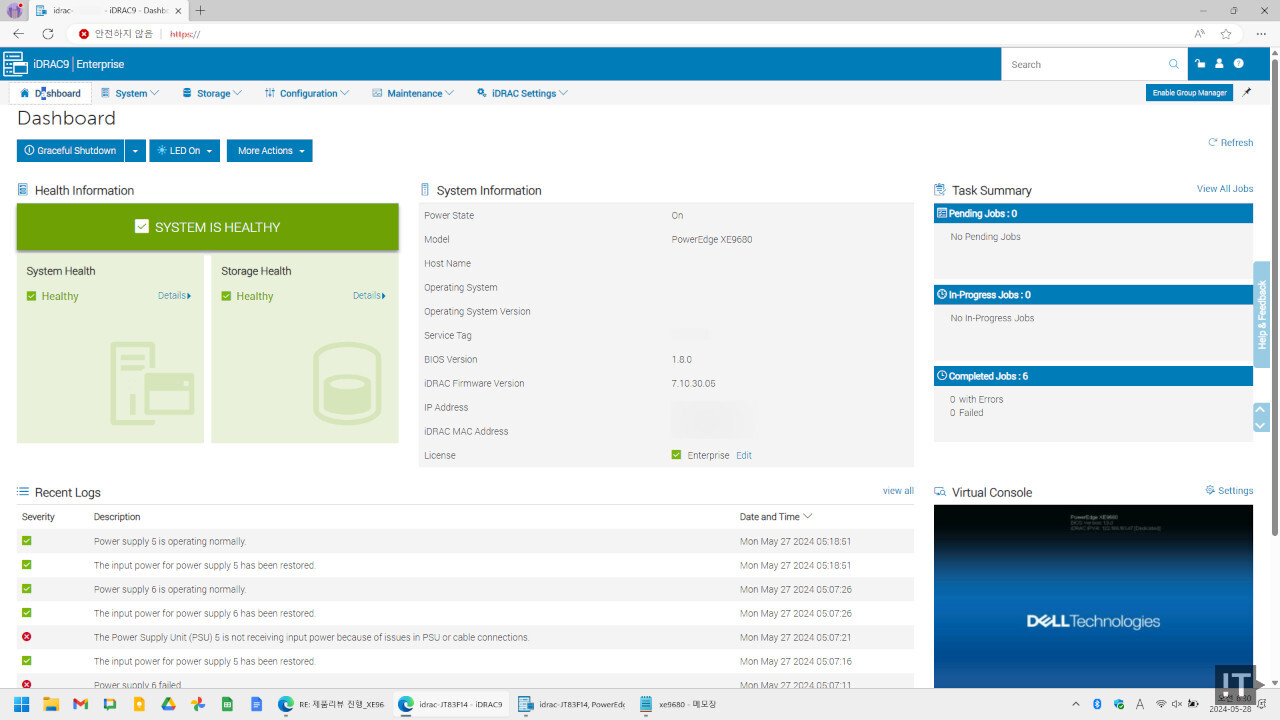Sort logs by Date and Time
The width and height of the screenshot is (1280, 720).
coord(775,517)
